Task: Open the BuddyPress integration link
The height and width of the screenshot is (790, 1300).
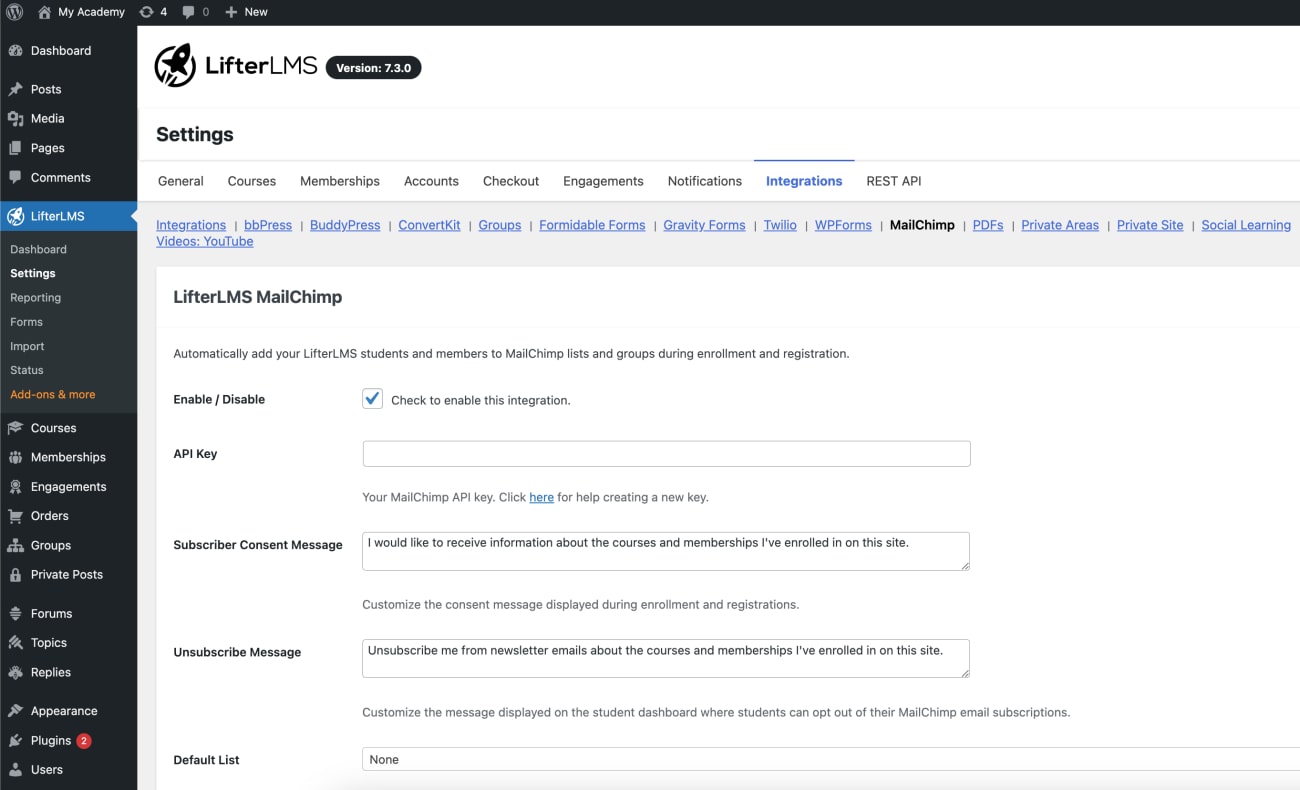Action: (x=345, y=225)
